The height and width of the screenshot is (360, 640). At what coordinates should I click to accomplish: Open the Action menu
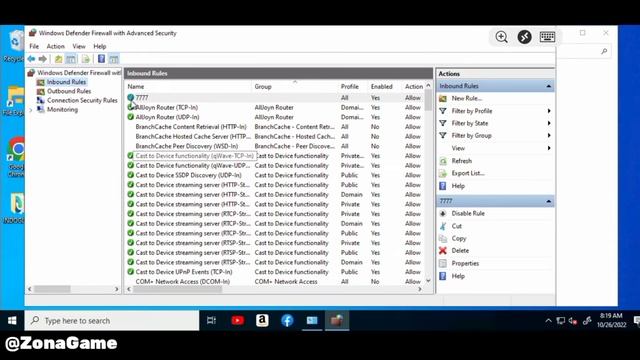click(x=56, y=47)
